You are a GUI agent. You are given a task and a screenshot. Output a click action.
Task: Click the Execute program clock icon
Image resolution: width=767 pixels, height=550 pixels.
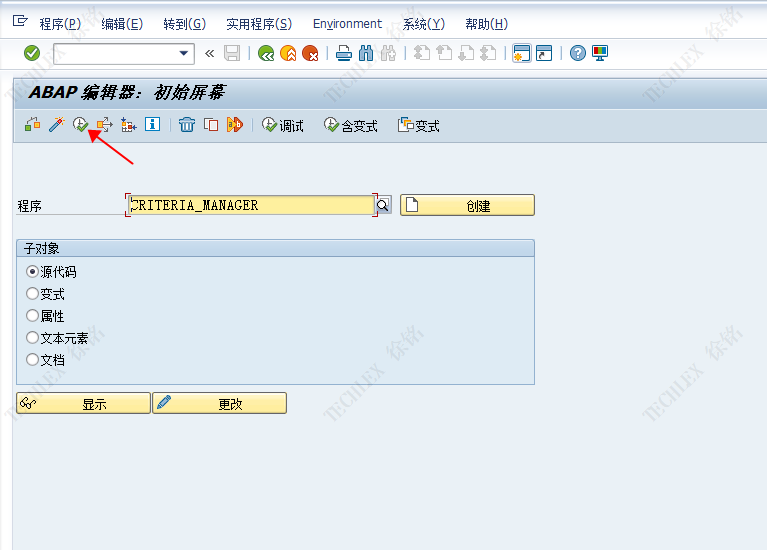80,125
